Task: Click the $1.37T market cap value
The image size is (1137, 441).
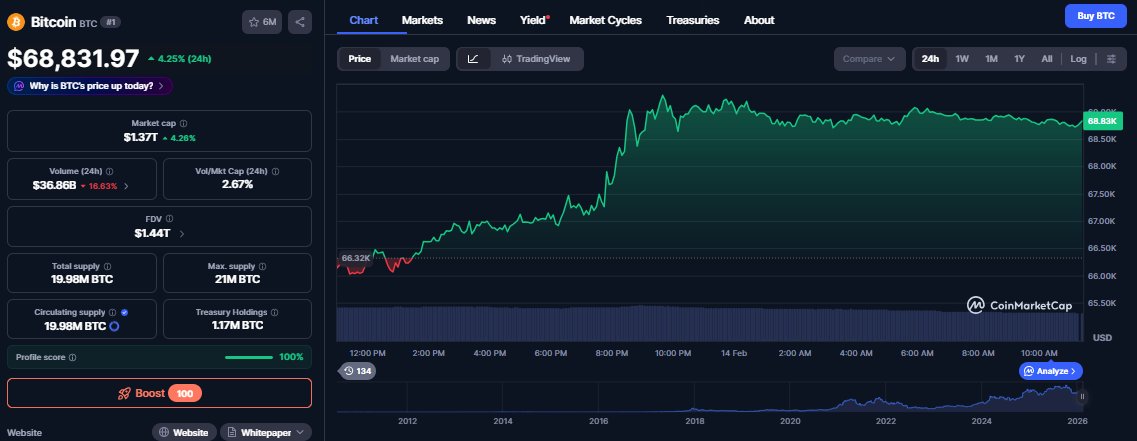Action: click(x=141, y=137)
